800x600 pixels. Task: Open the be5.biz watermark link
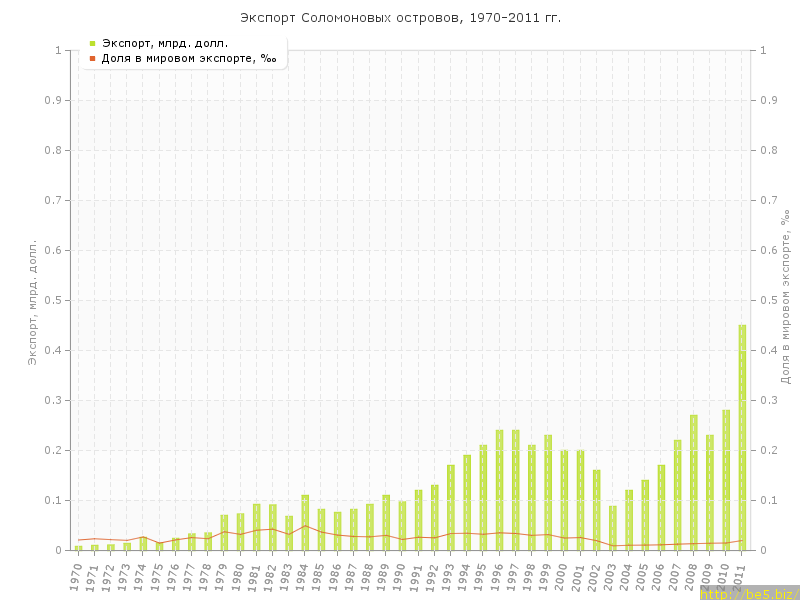click(748, 593)
